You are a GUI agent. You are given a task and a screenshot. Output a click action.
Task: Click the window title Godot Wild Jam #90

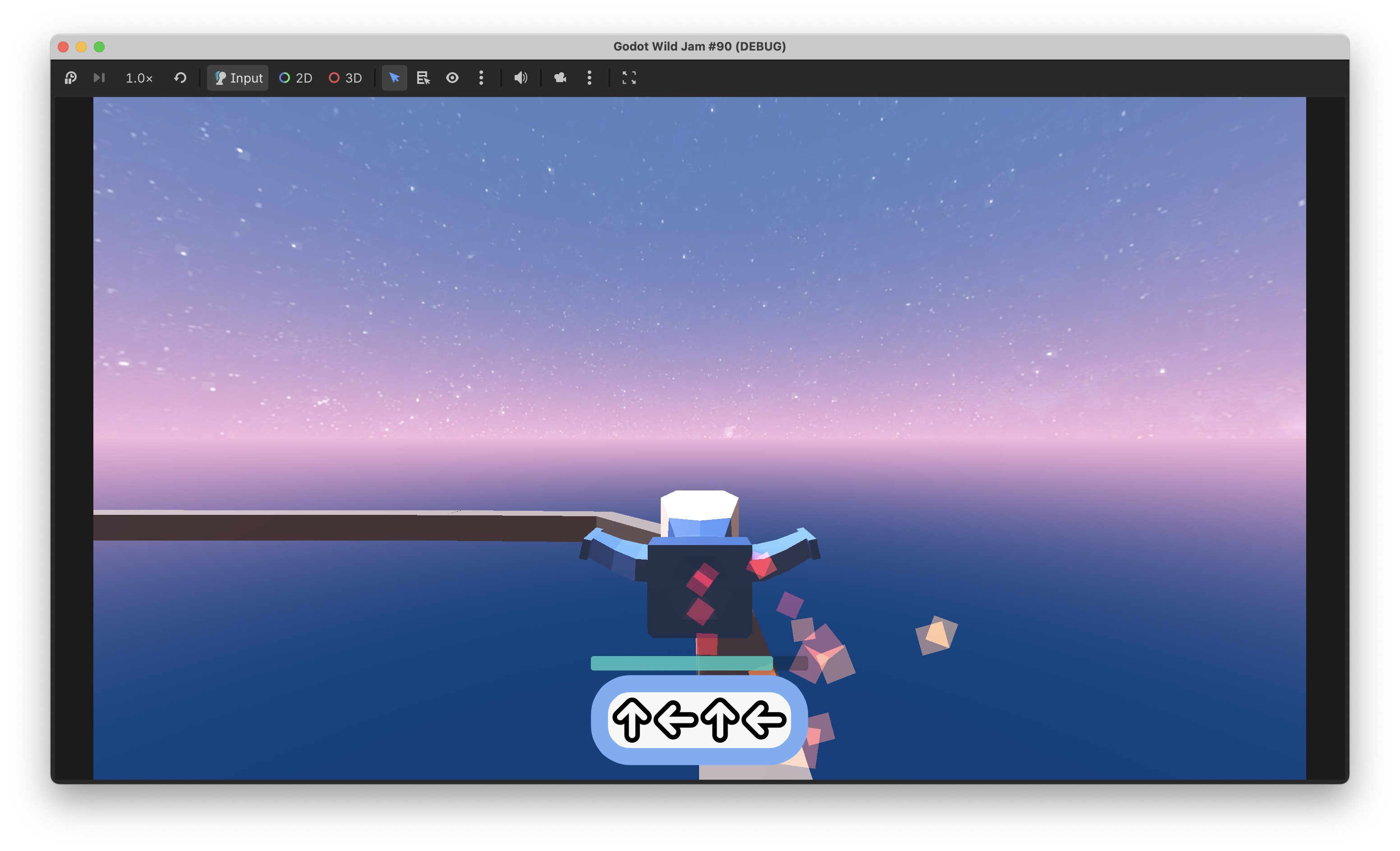click(700, 46)
